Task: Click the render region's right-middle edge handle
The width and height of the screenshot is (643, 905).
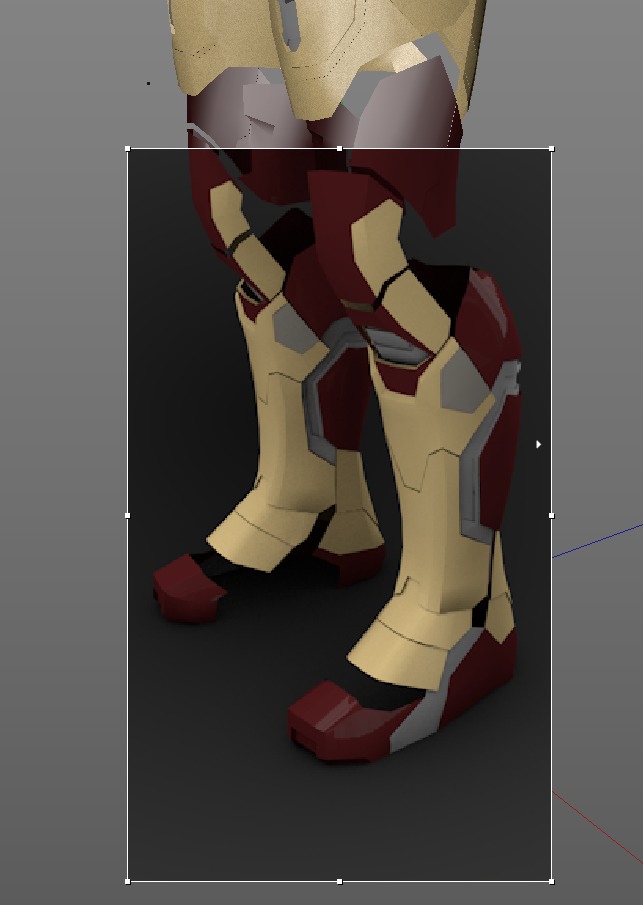Action: coord(552,515)
